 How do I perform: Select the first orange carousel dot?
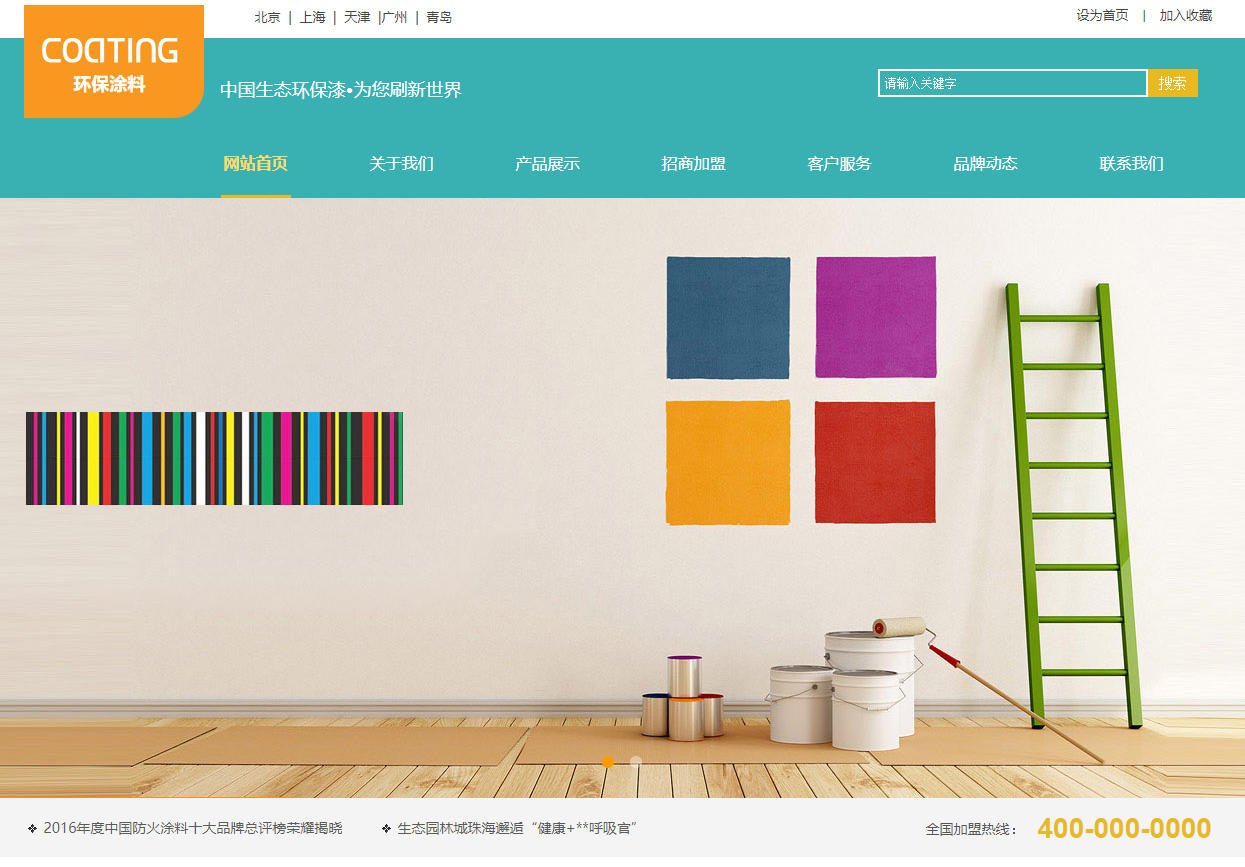pyautogui.click(x=608, y=761)
